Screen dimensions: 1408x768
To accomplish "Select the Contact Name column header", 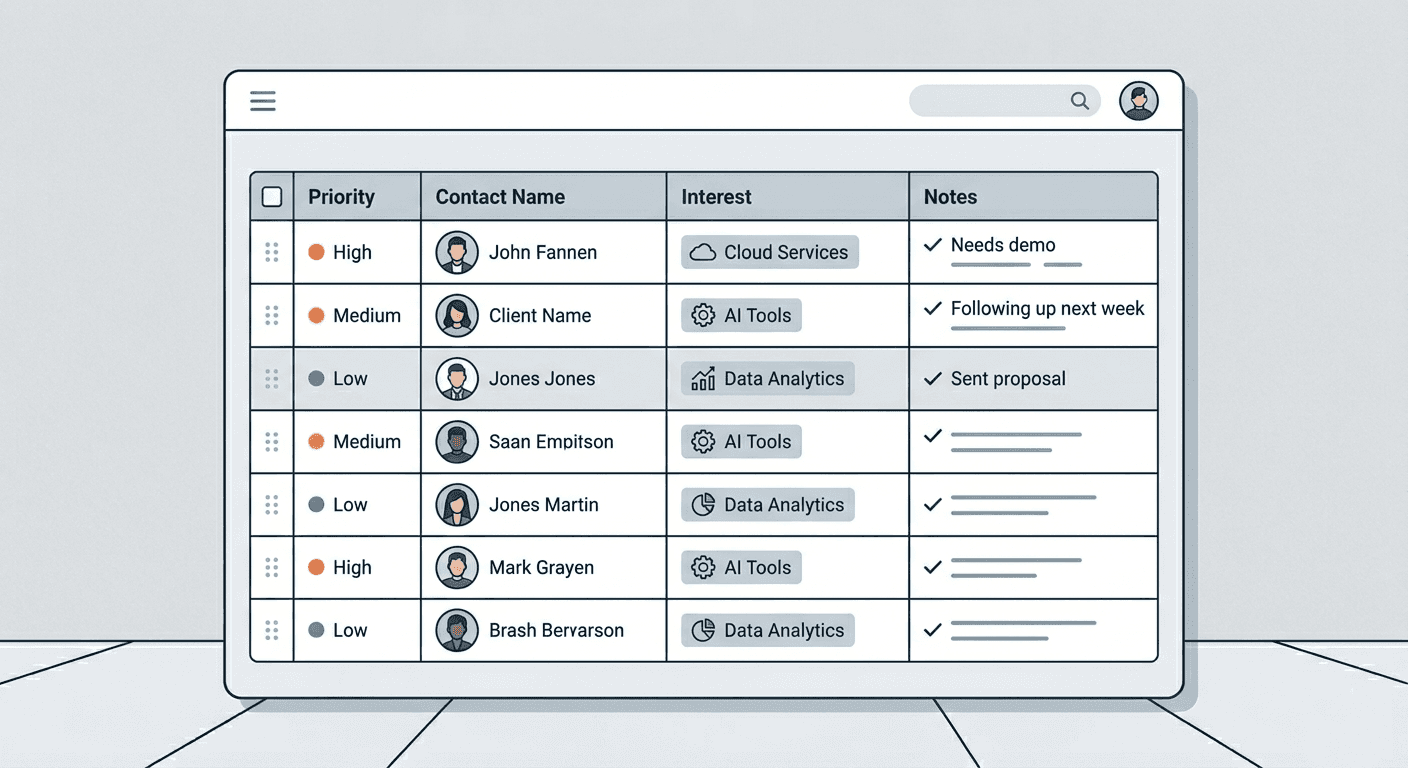I will [x=500, y=196].
